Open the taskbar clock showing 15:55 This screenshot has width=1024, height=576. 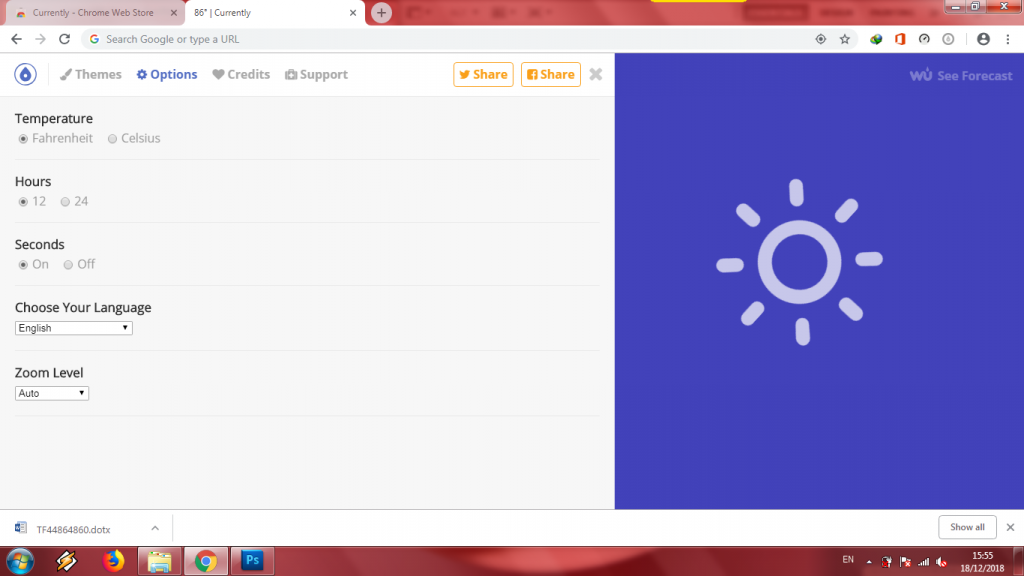(x=982, y=562)
